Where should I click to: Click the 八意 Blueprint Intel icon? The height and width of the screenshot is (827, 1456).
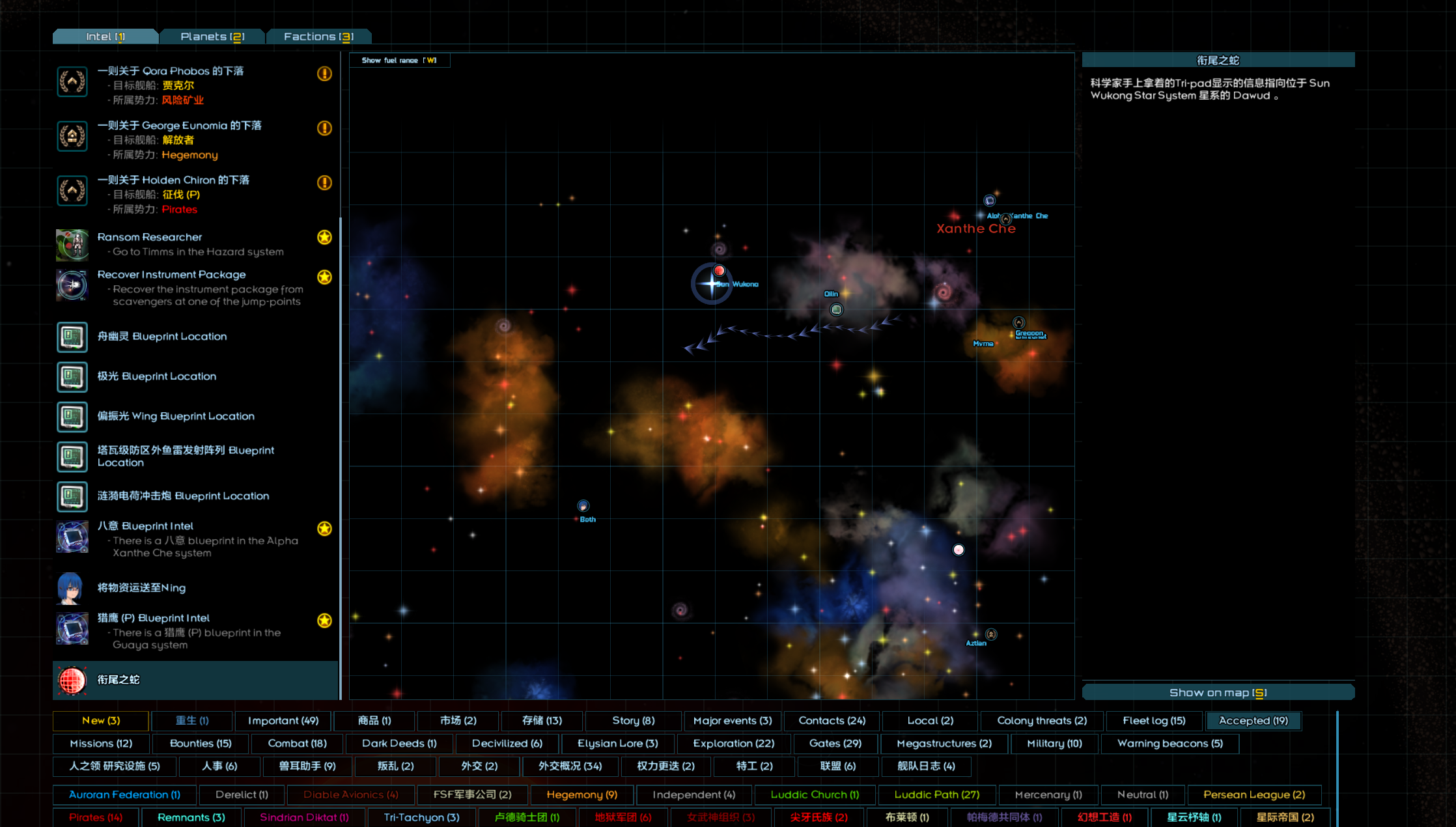coord(72,537)
